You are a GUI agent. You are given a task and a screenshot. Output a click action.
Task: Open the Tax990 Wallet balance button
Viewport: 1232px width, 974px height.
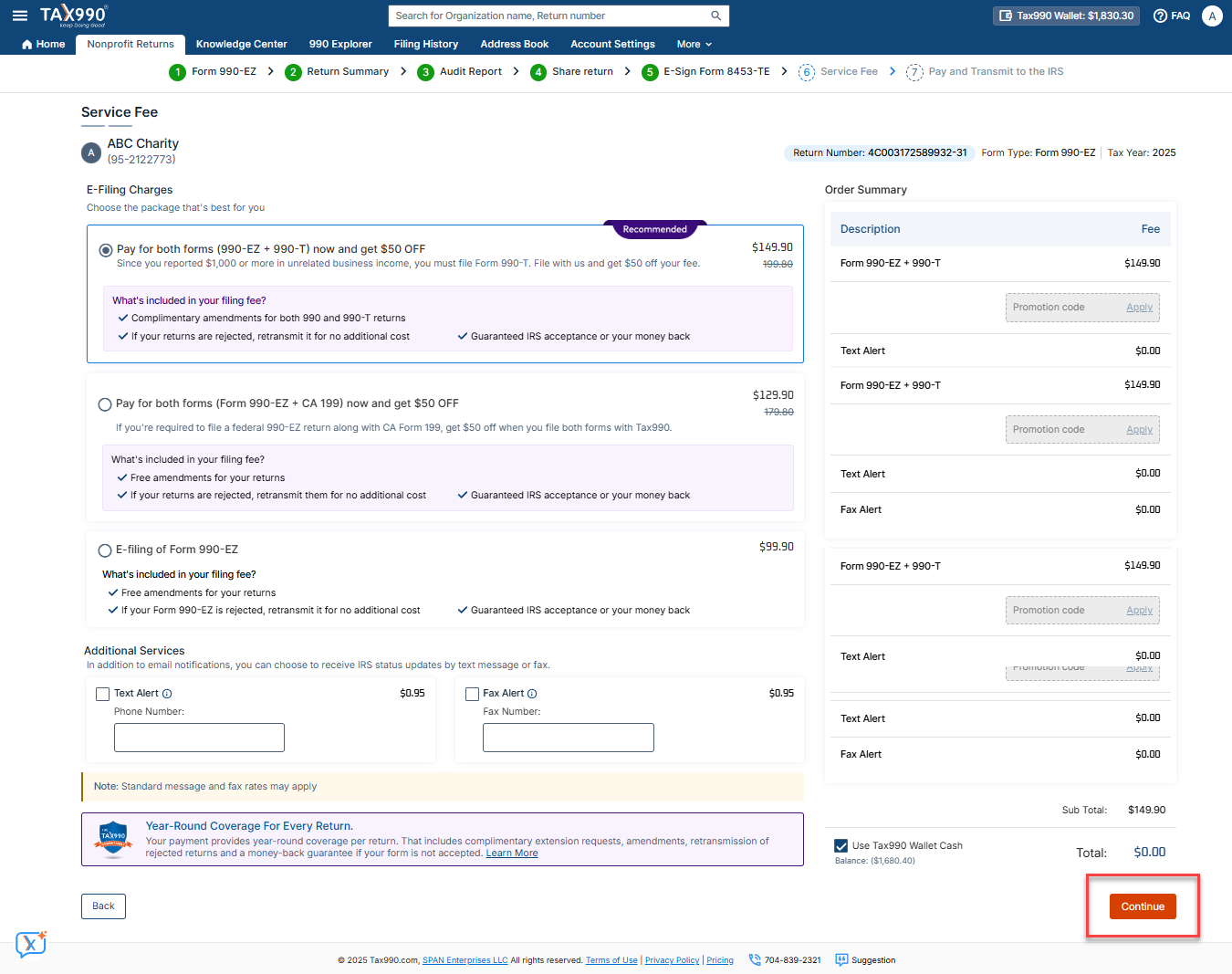1066,16
